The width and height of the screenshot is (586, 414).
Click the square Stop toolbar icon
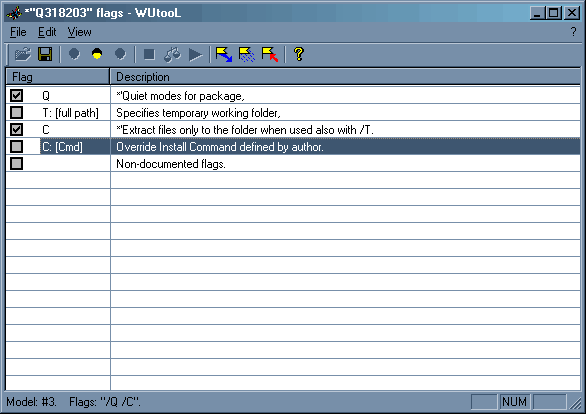point(149,55)
